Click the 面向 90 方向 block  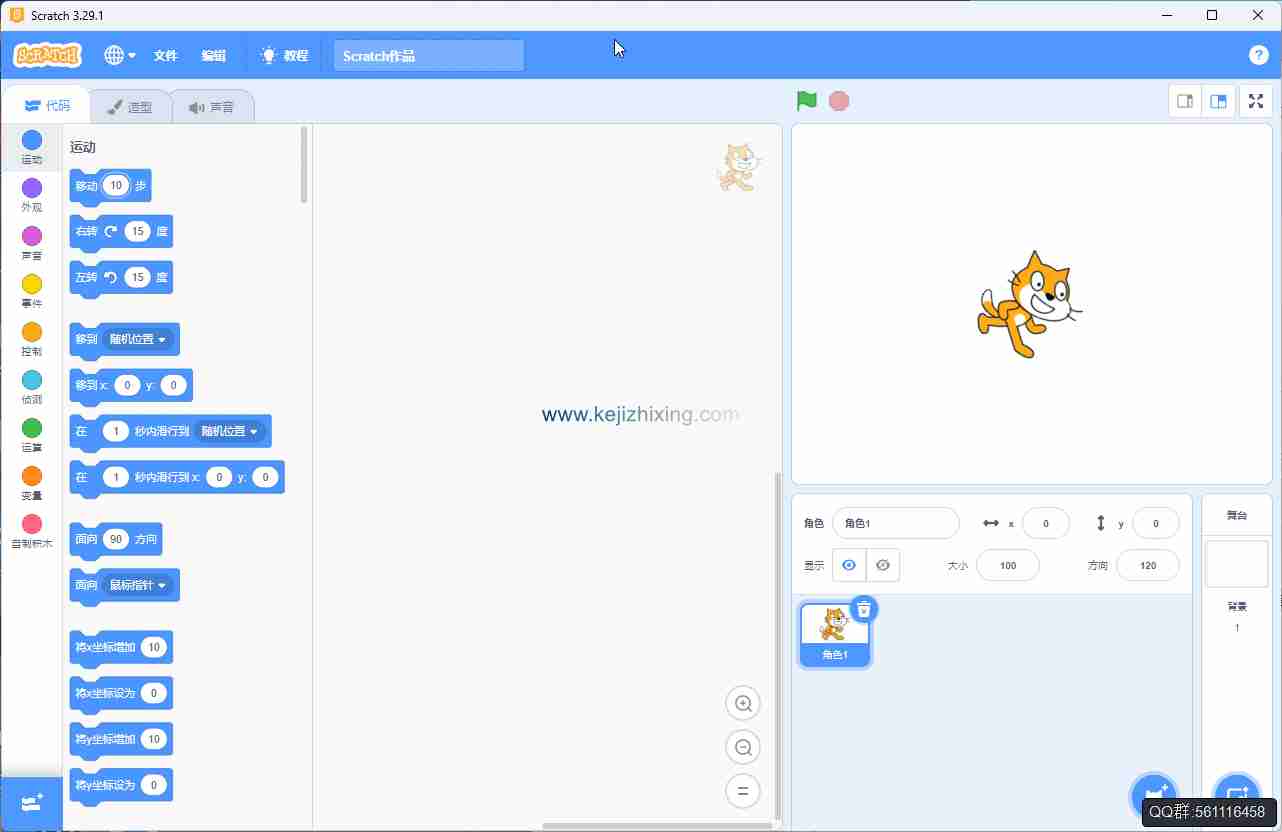coord(116,540)
